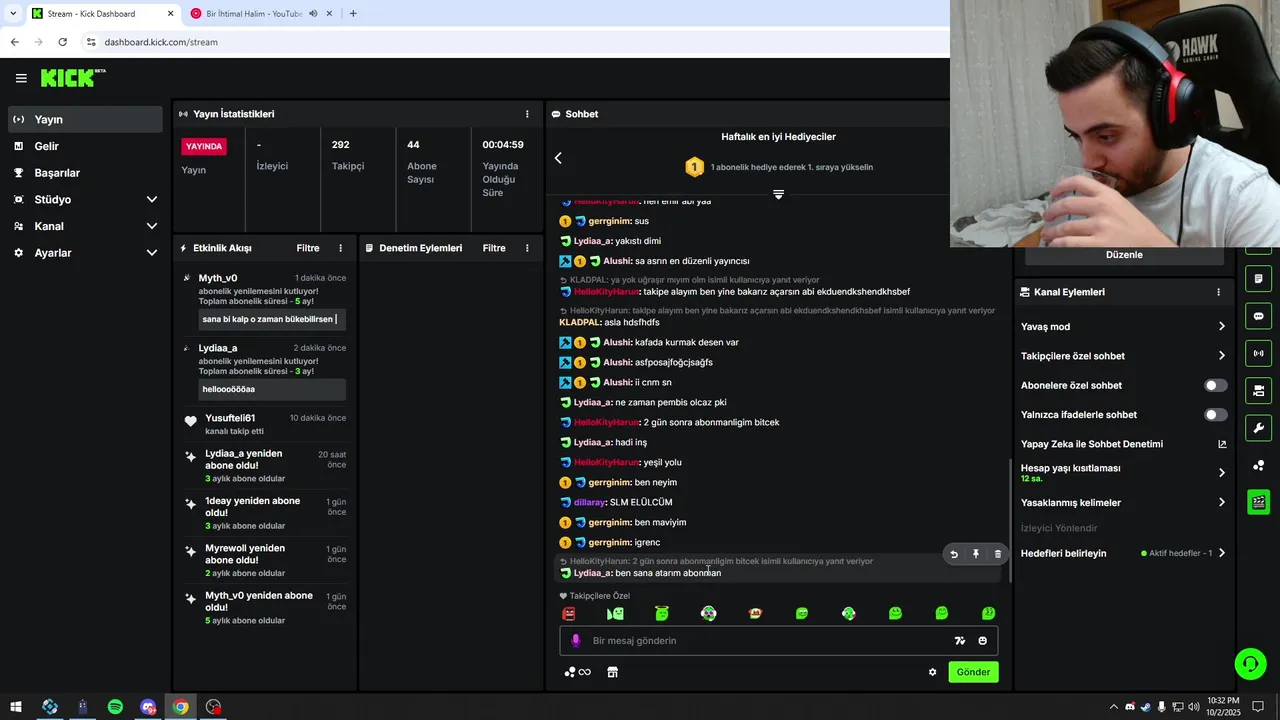Click Yusufteli61 in activity feed
This screenshot has width=1280, height=720.
[x=230, y=418]
